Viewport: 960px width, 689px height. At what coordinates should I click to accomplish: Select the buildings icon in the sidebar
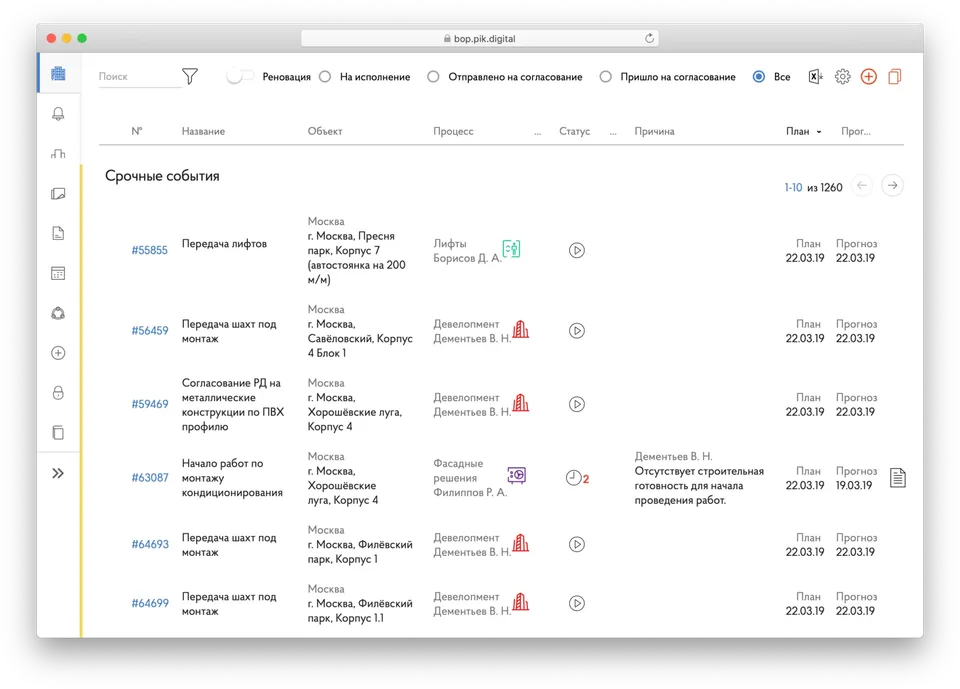click(x=57, y=72)
